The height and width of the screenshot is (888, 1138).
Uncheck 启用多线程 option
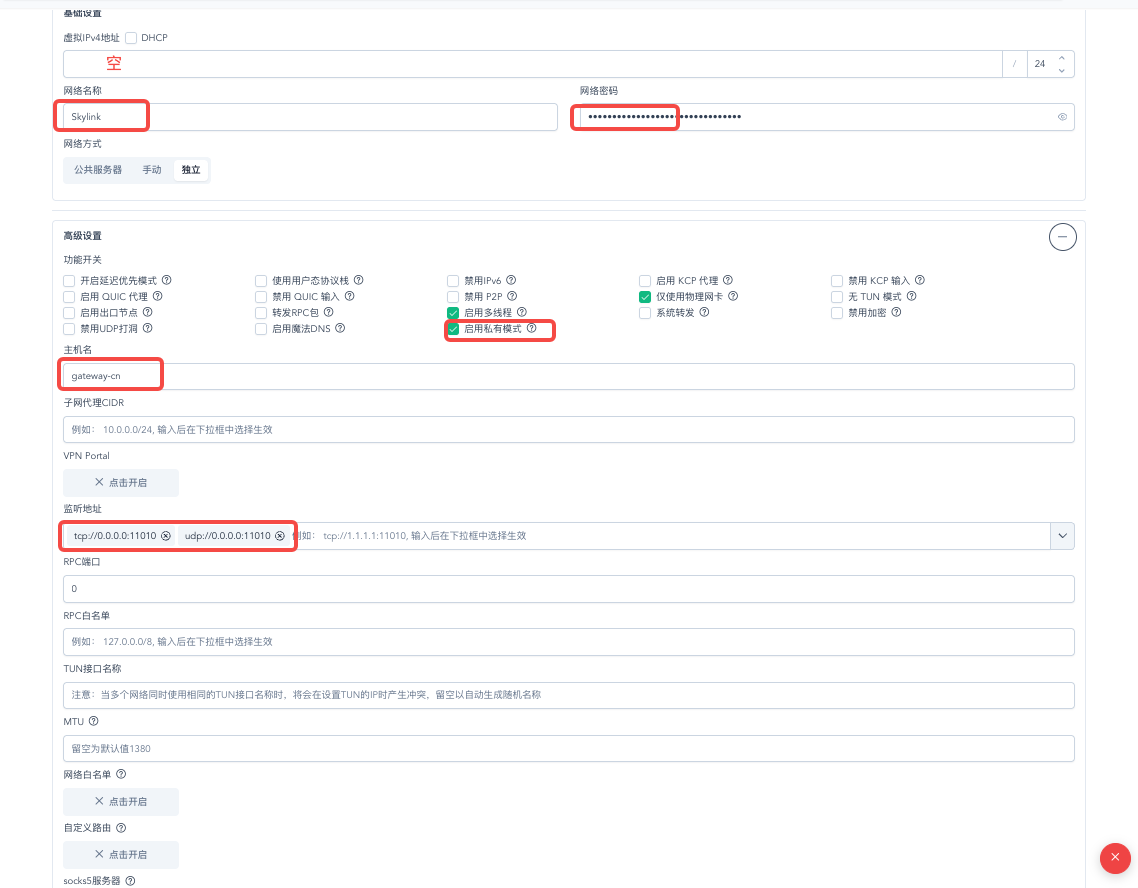coord(453,313)
